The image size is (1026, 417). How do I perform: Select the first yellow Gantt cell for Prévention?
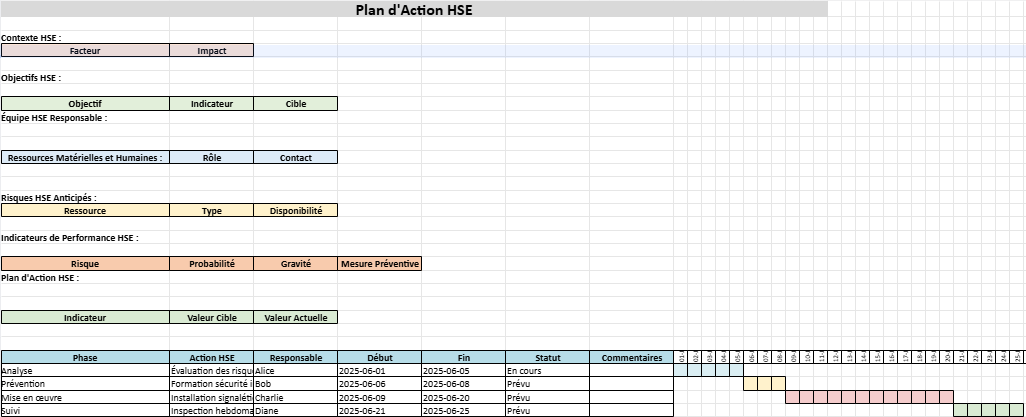(x=751, y=383)
